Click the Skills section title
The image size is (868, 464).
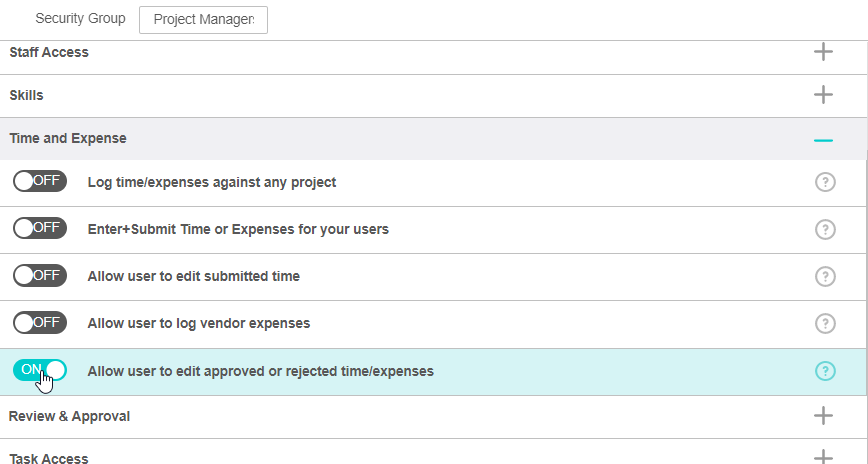point(27,95)
